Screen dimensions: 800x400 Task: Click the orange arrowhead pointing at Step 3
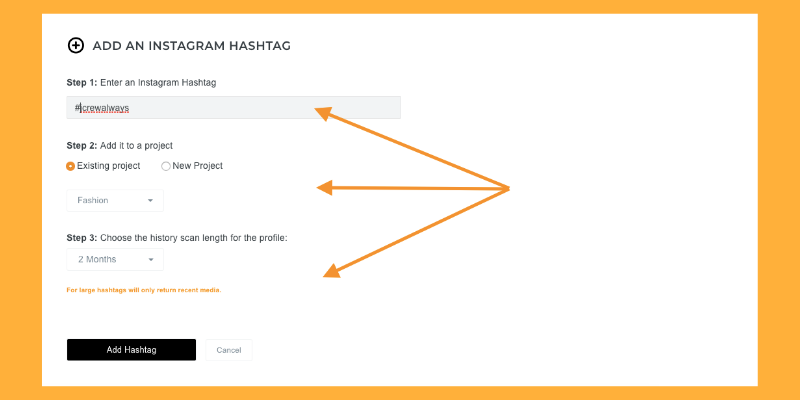tap(332, 271)
